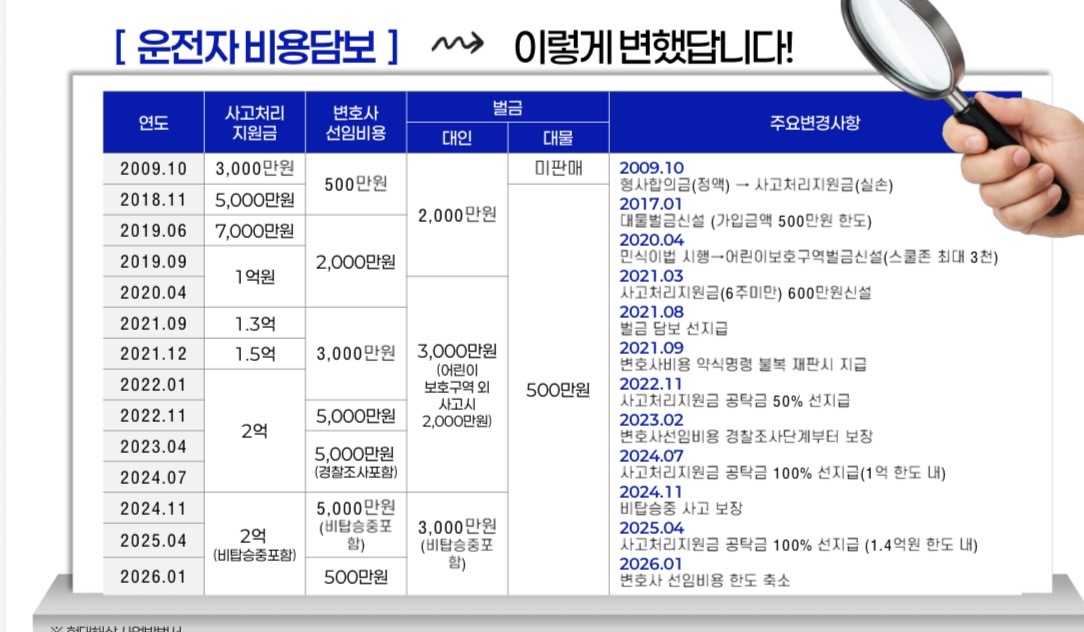Select the 운전자 비용담보 title text
1084x632 pixels.
pos(255,46)
